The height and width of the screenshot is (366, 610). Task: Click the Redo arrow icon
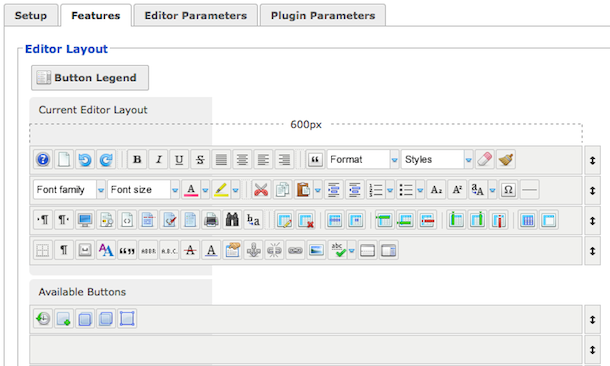click(x=106, y=159)
